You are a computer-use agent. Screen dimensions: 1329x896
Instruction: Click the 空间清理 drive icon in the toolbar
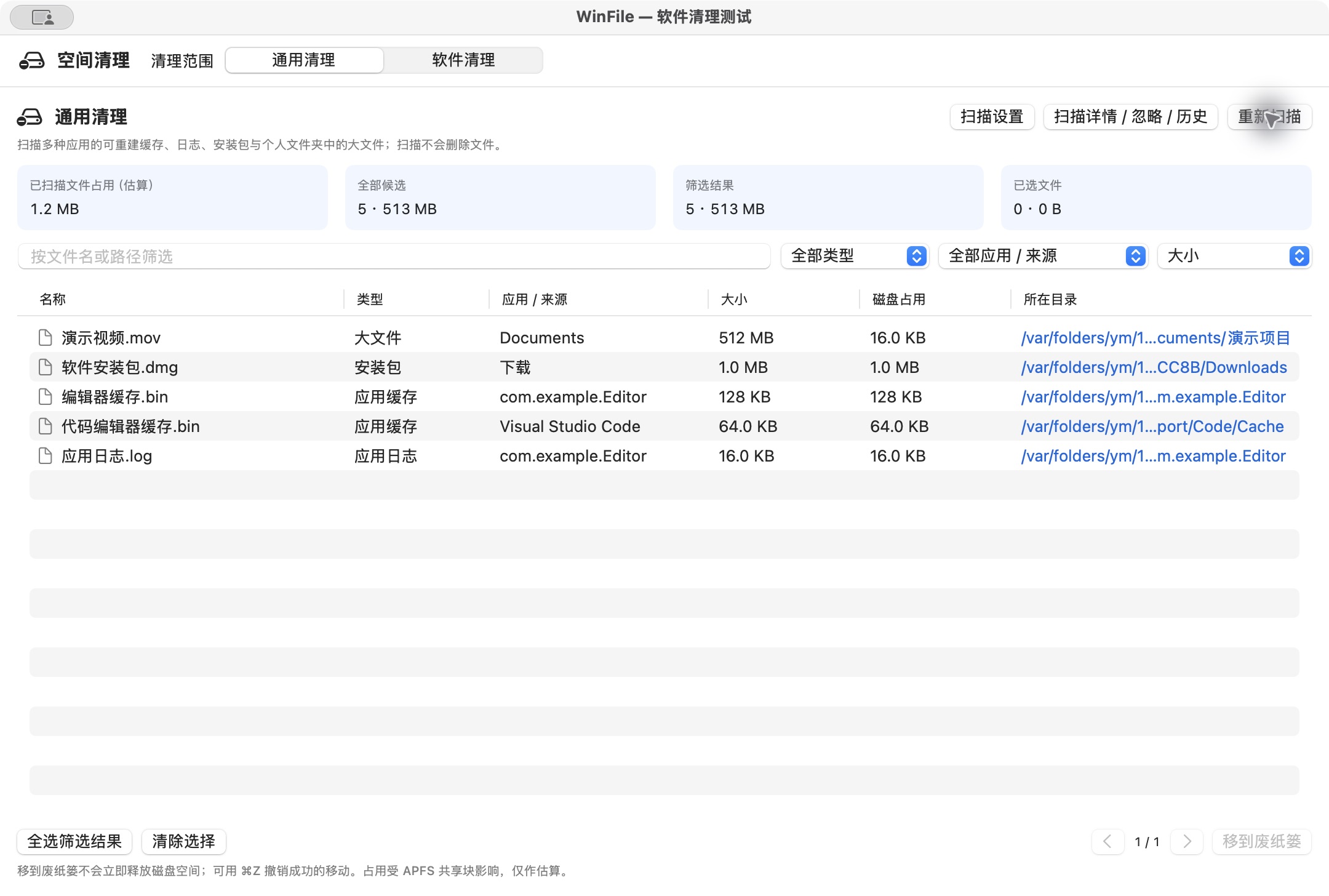[32, 60]
